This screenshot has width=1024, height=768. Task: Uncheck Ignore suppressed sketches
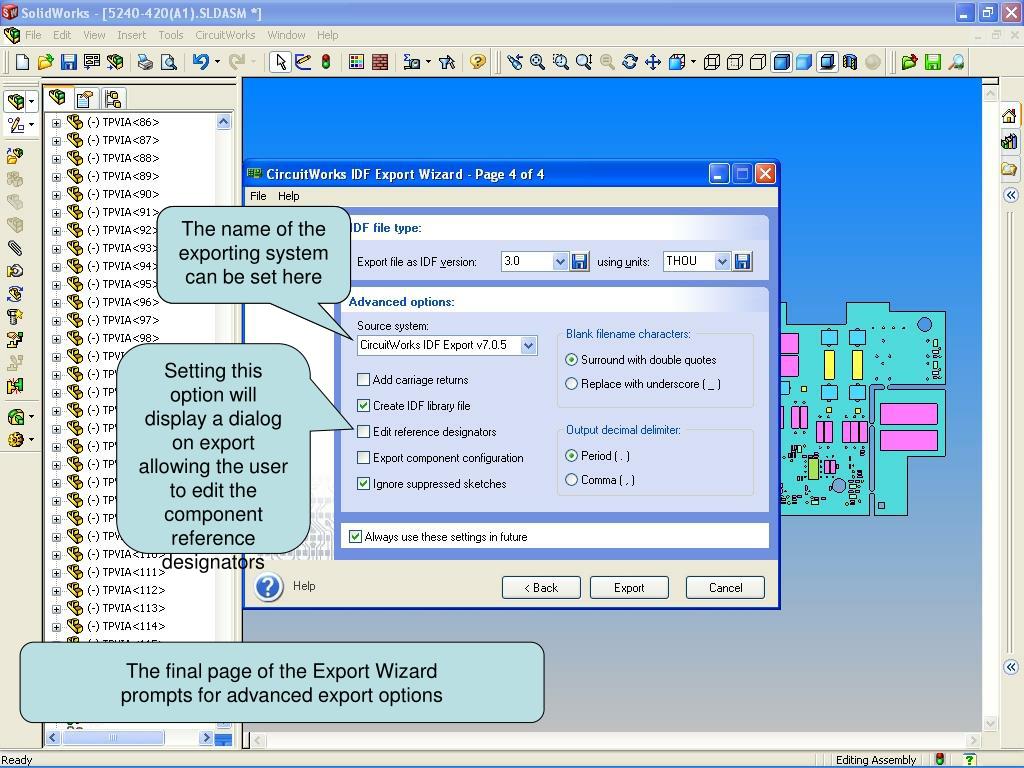[x=364, y=484]
